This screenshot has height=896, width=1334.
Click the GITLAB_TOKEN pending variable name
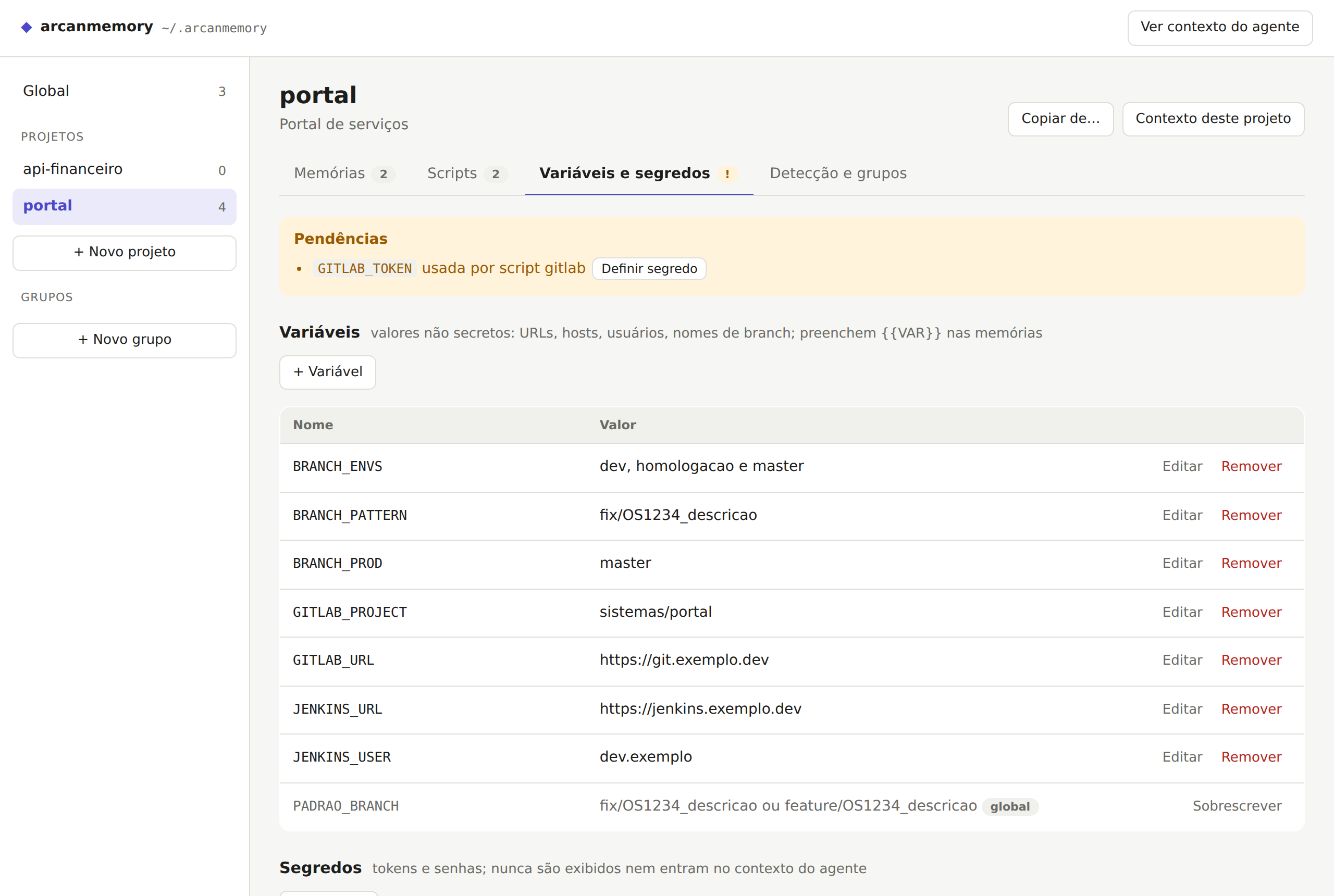[364, 269]
